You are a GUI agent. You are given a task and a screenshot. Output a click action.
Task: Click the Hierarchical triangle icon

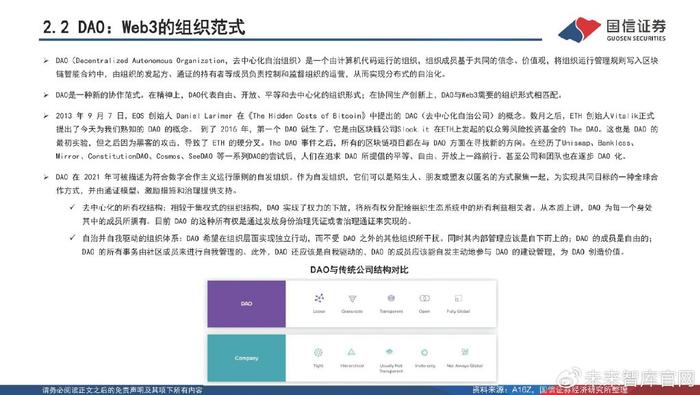pyautogui.click(x=352, y=352)
